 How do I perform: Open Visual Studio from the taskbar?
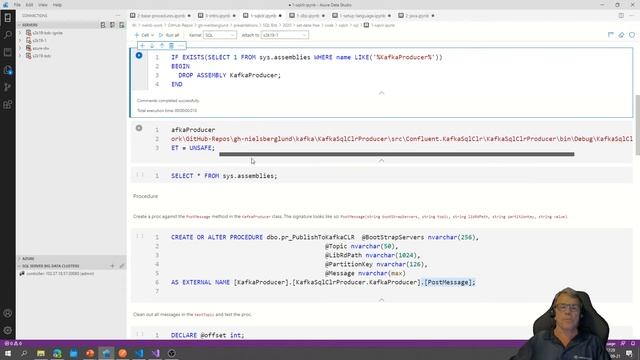coord(156,353)
